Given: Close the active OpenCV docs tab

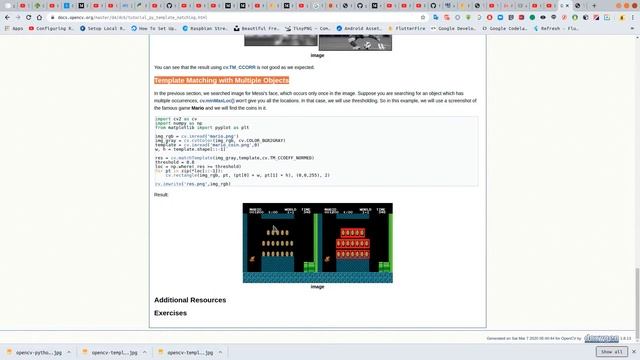Looking at the screenshot, I should (567, 6).
